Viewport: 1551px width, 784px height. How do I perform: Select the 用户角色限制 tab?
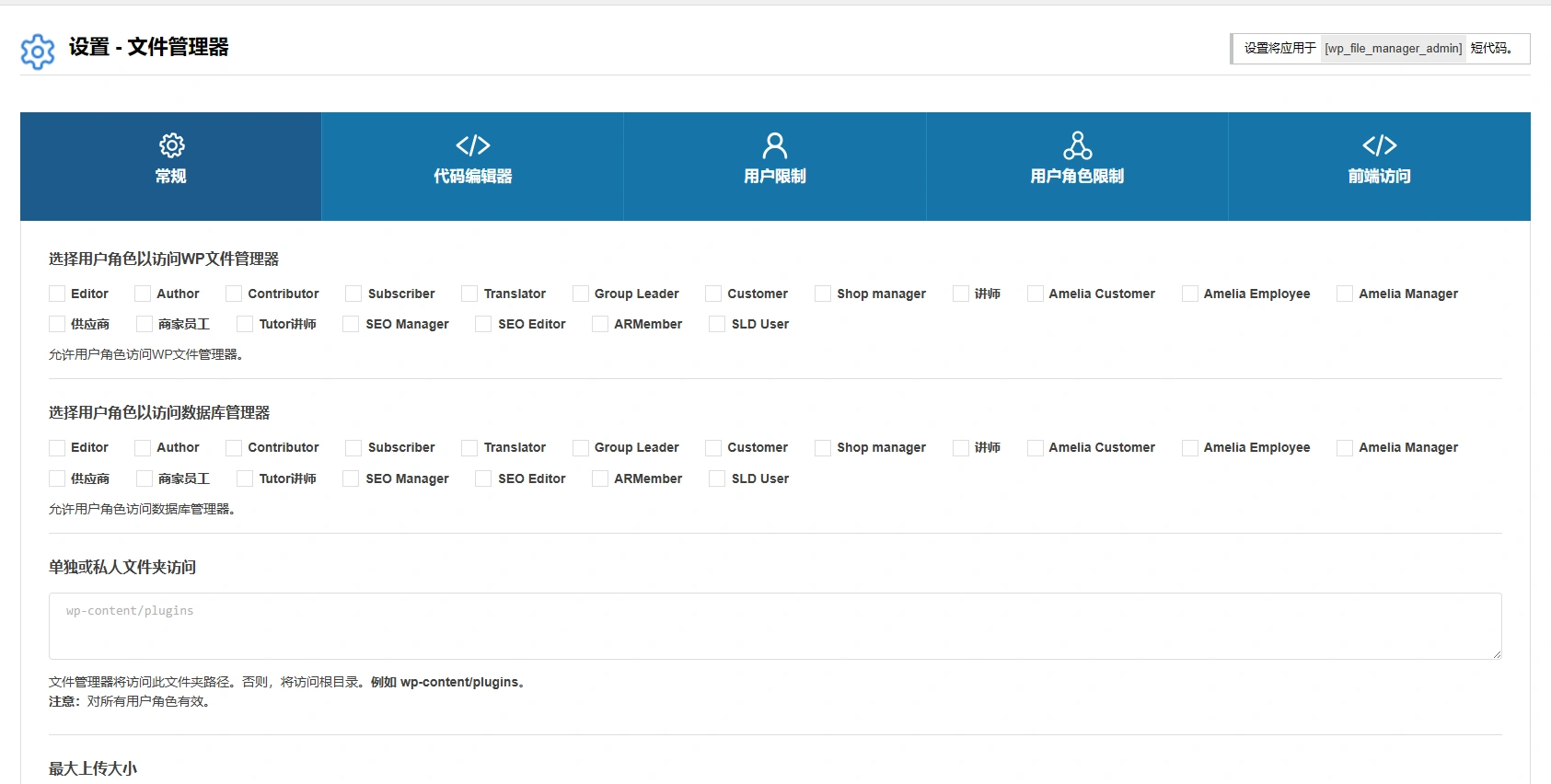[x=1077, y=167]
